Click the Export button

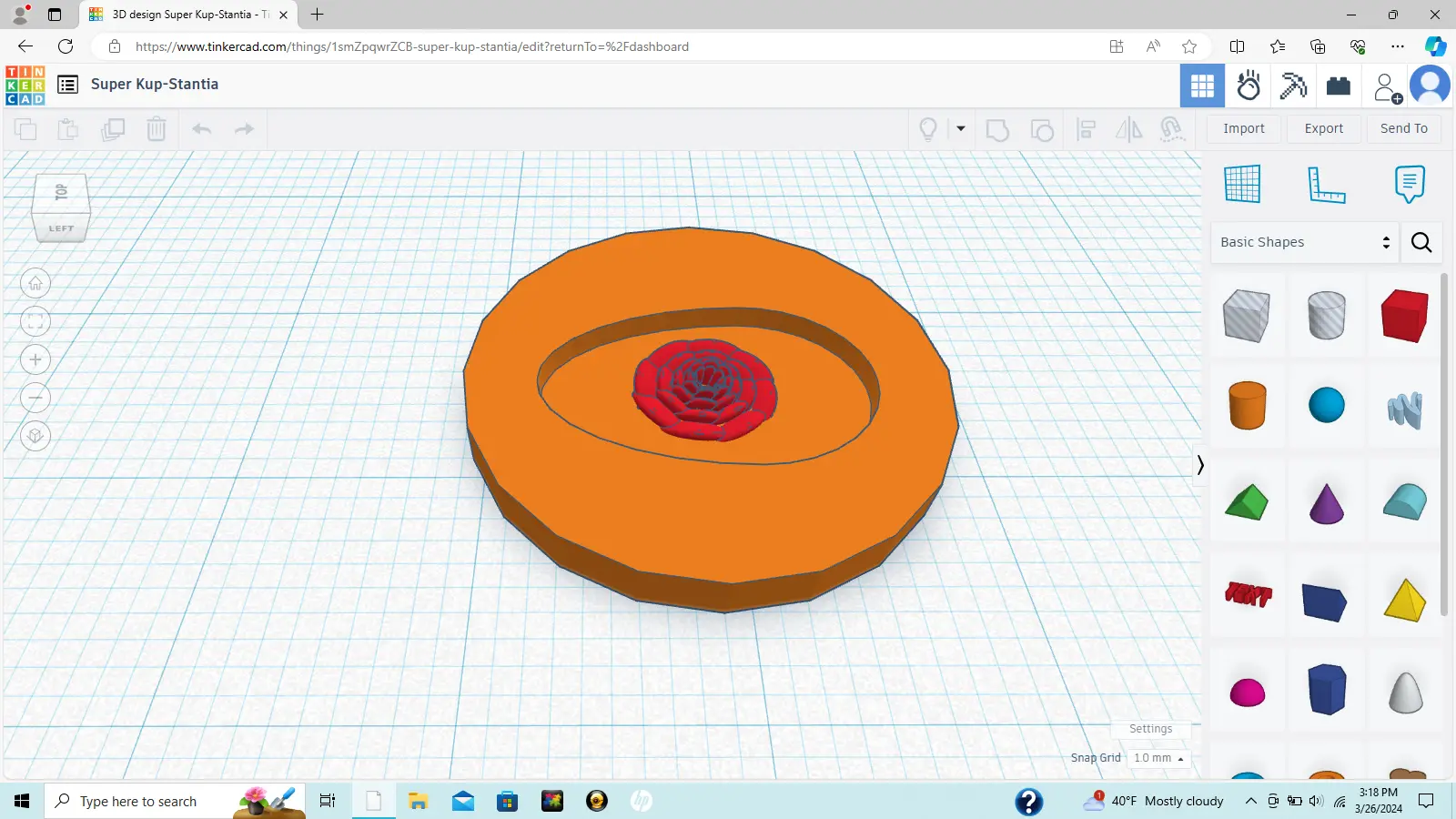1323,128
